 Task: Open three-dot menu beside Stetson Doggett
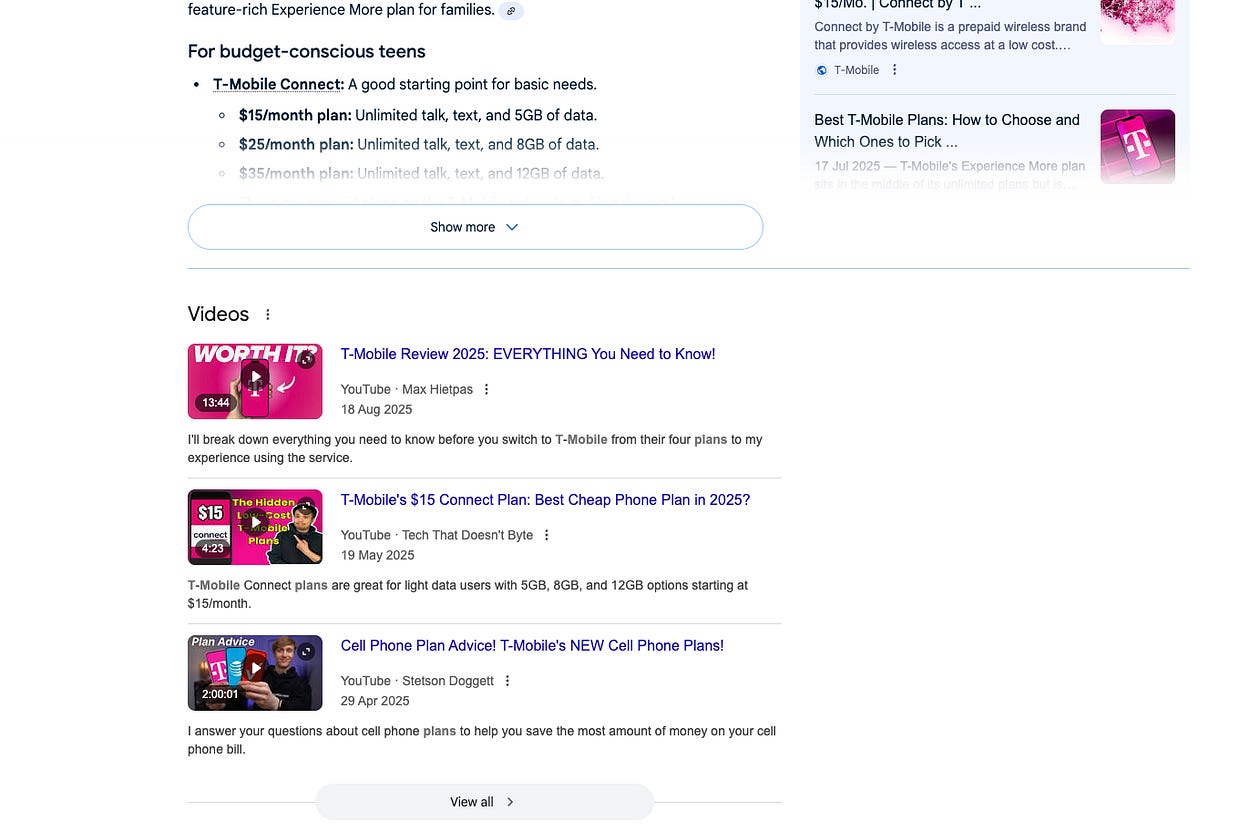click(507, 681)
